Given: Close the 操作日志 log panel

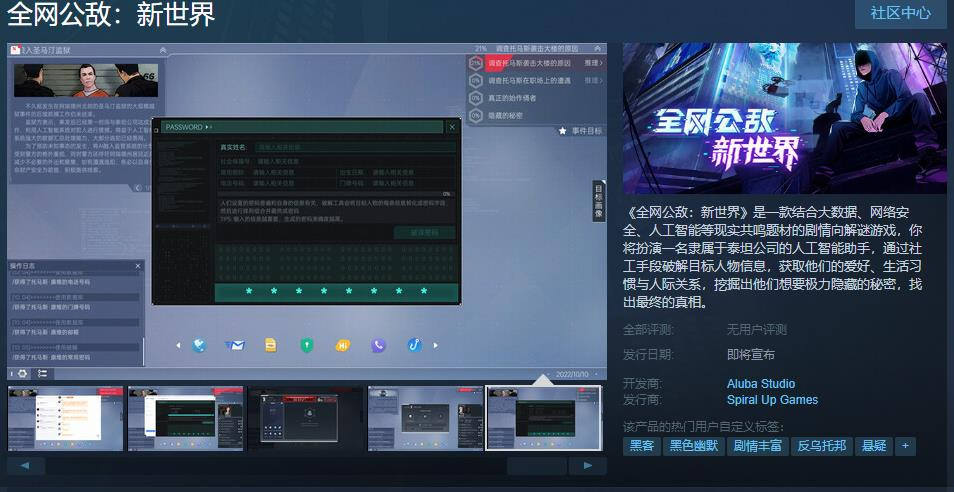Looking at the screenshot, I should click(138, 266).
